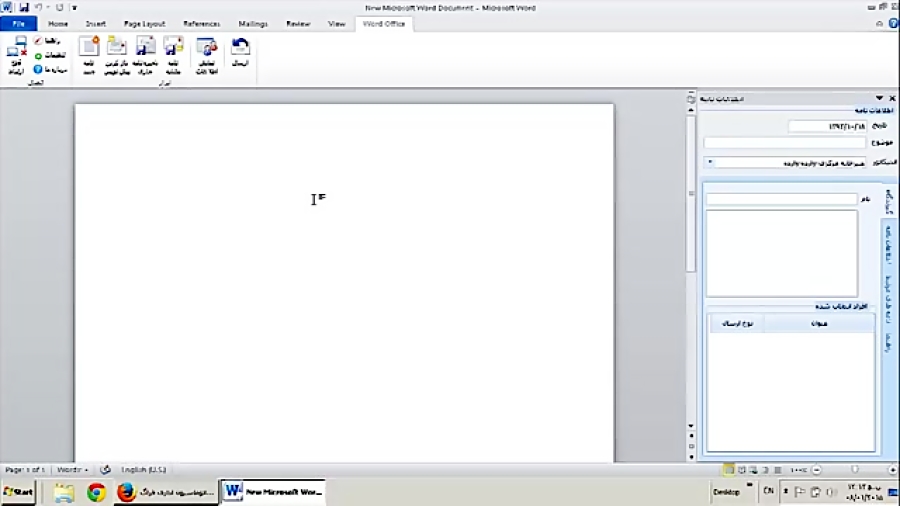Screen dimensions: 900x506
Task: Click the blue question mark About icon
Action: coord(38,69)
